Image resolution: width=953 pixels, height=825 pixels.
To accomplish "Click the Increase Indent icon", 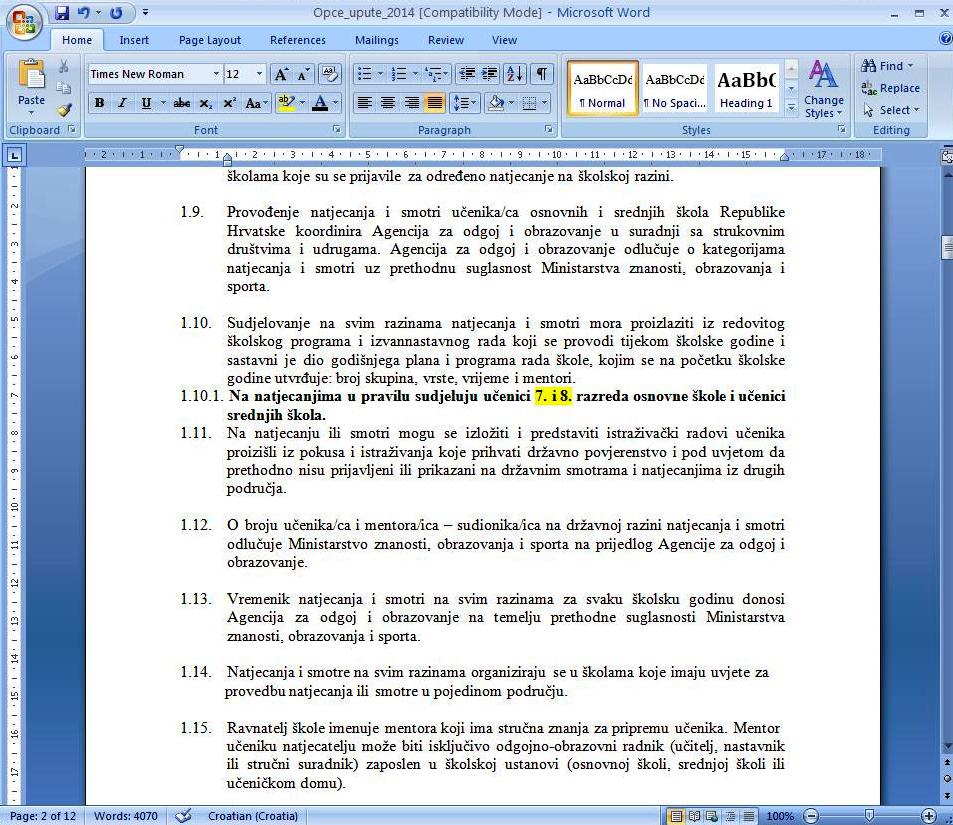I will [x=490, y=74].
